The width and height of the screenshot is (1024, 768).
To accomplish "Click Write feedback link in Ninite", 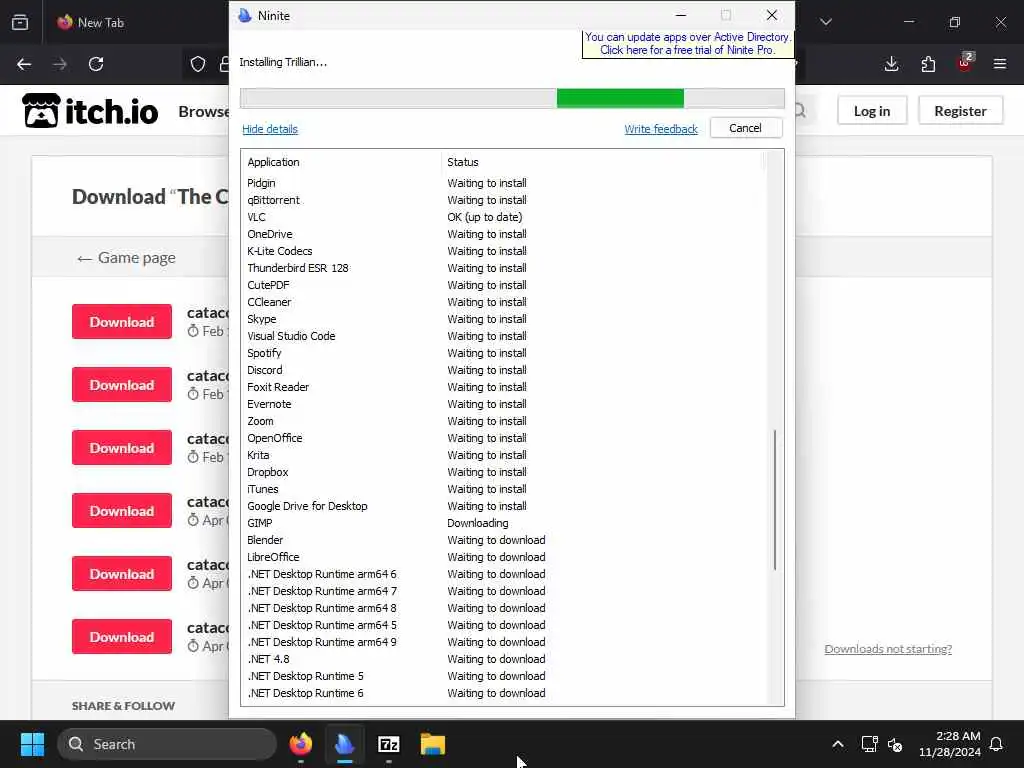I will [661, 129].
